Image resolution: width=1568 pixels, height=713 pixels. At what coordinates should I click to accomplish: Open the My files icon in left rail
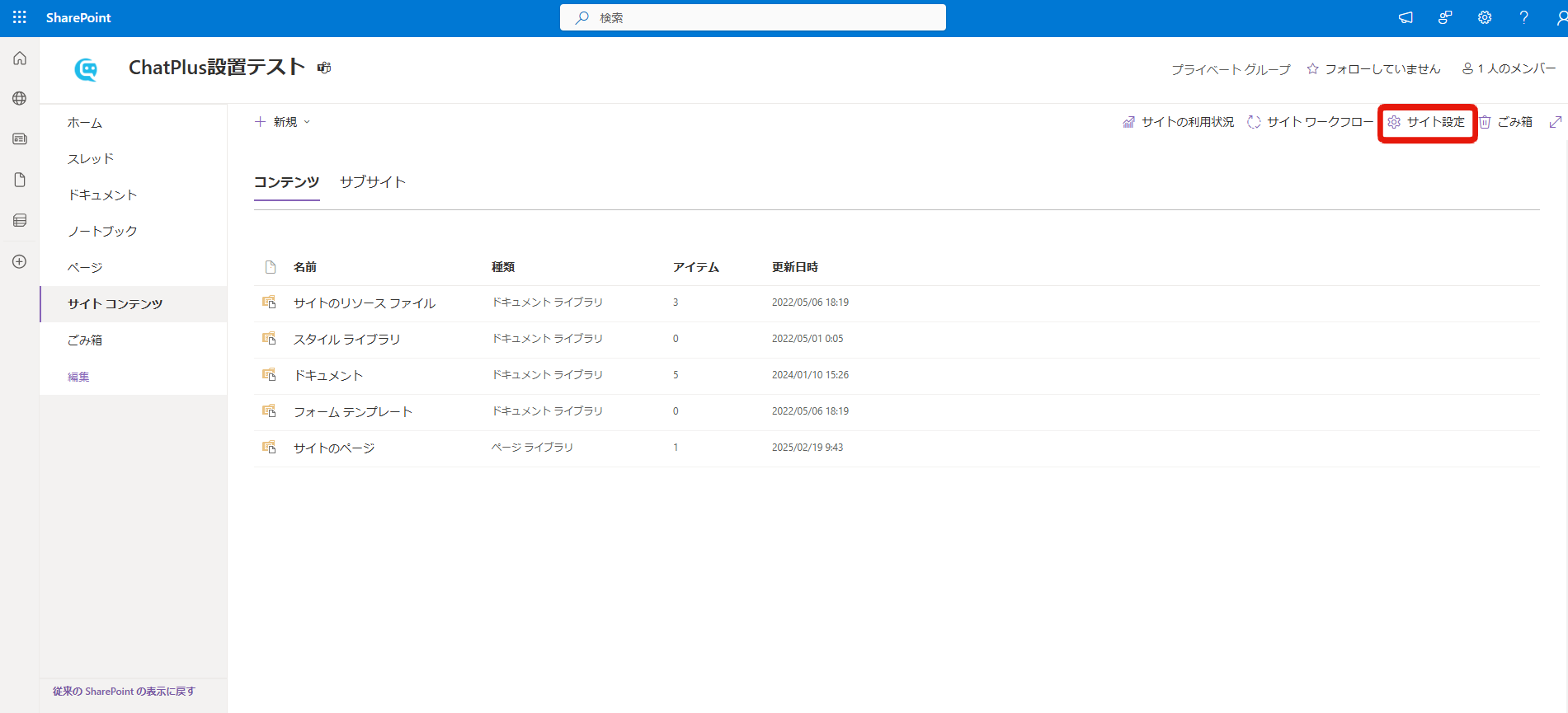20,180
